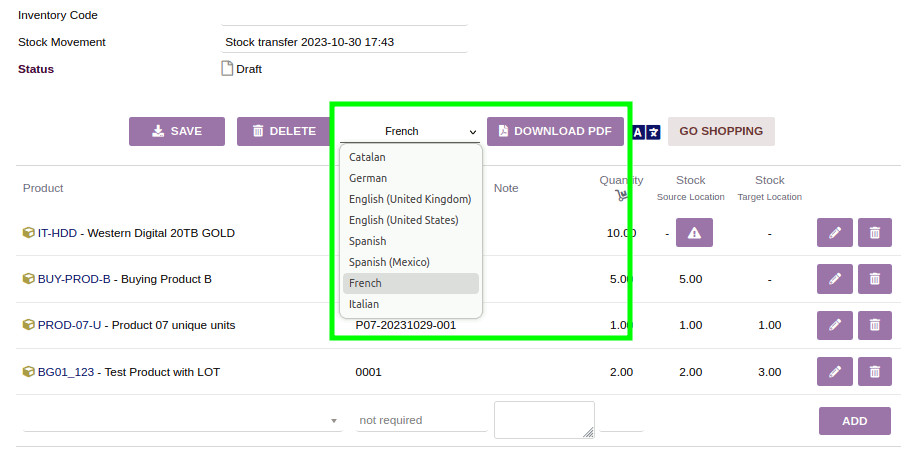
Task: Delete the IT-HDD Western Digital row
Action: 874,233
